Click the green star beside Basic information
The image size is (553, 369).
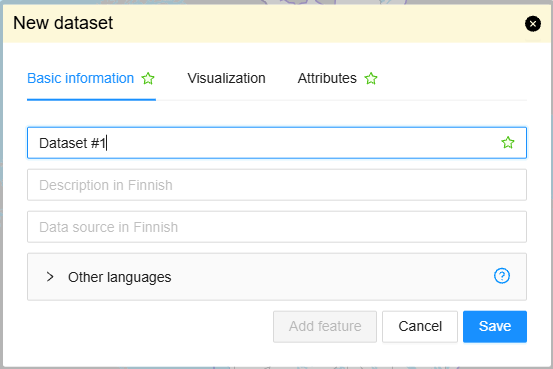(x=148, y=78)
